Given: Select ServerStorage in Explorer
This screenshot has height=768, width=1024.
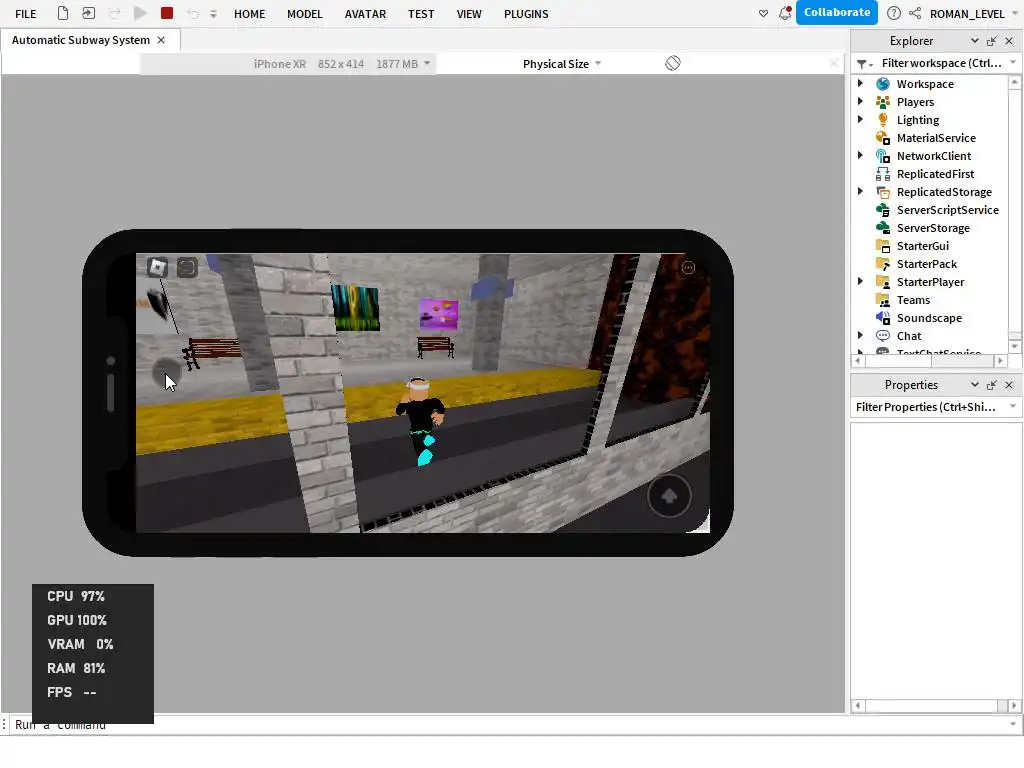Looking at the screenshot, I should (x=933, y=228).
